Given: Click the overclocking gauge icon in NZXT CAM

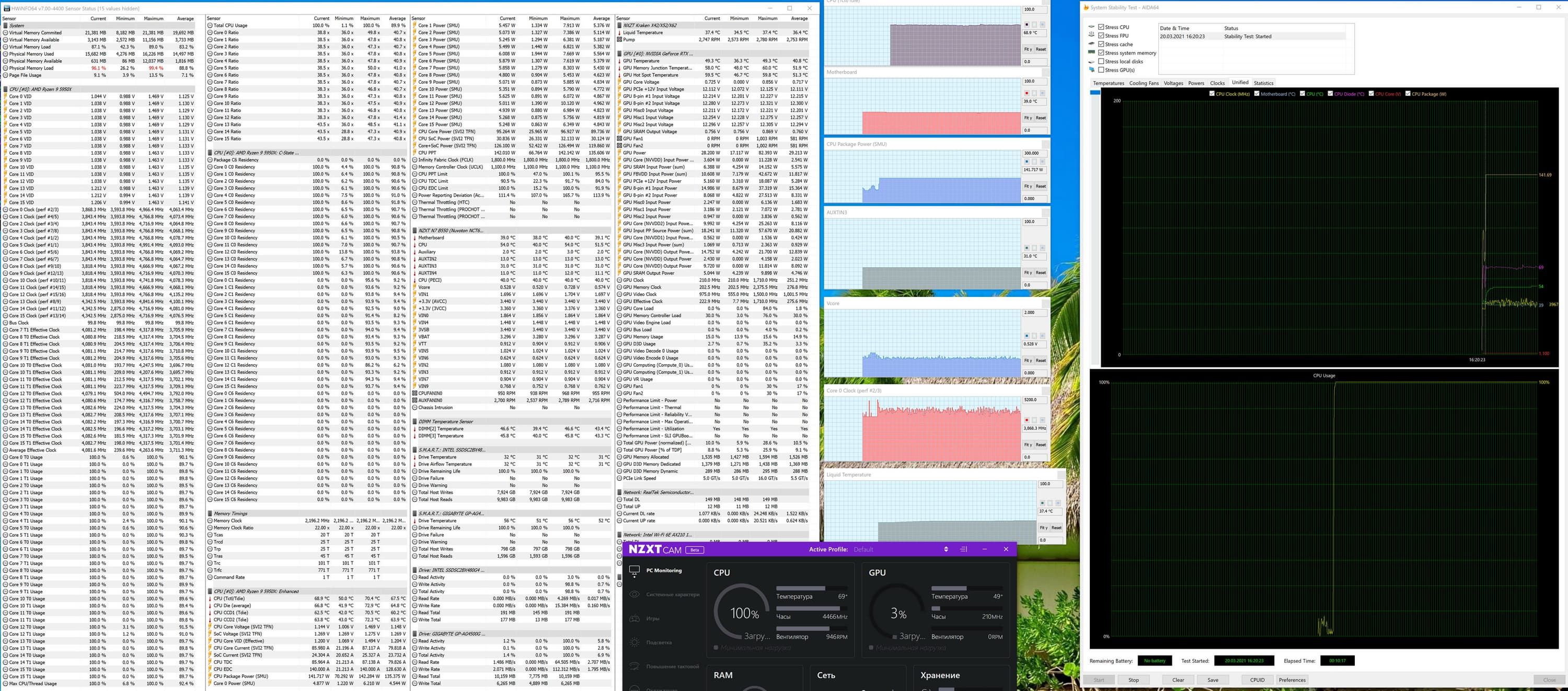Looking at the screenshot, I should tap(635, 666).
